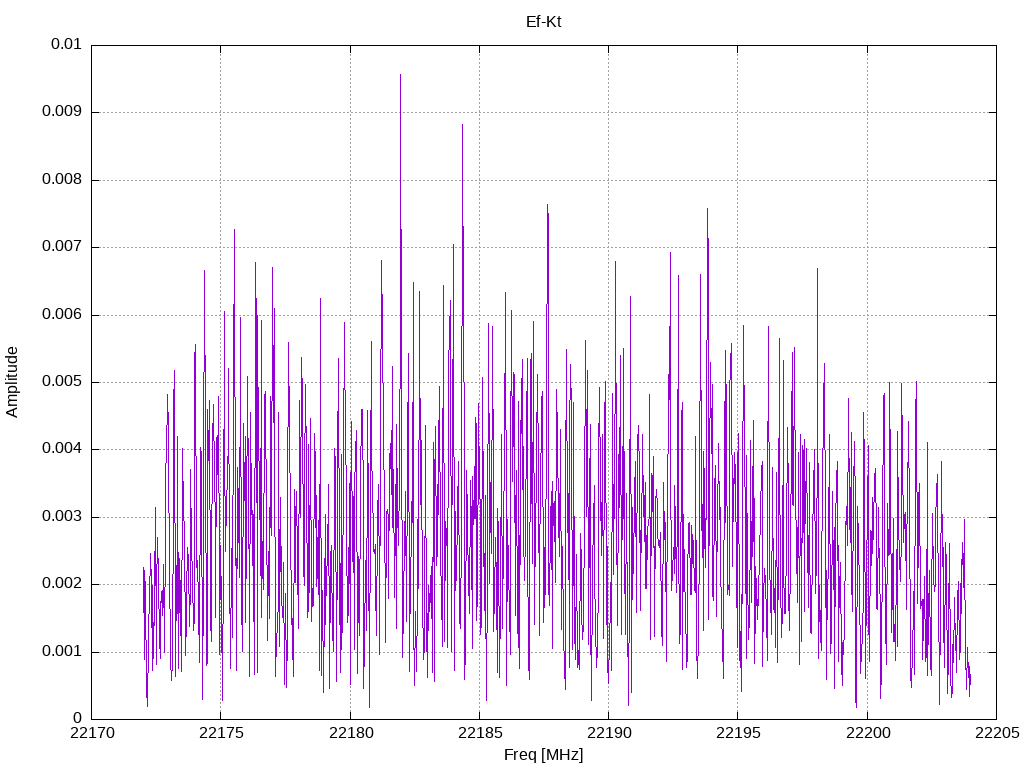Click the 'Amplitude' y-axis label

coord(12,382)
